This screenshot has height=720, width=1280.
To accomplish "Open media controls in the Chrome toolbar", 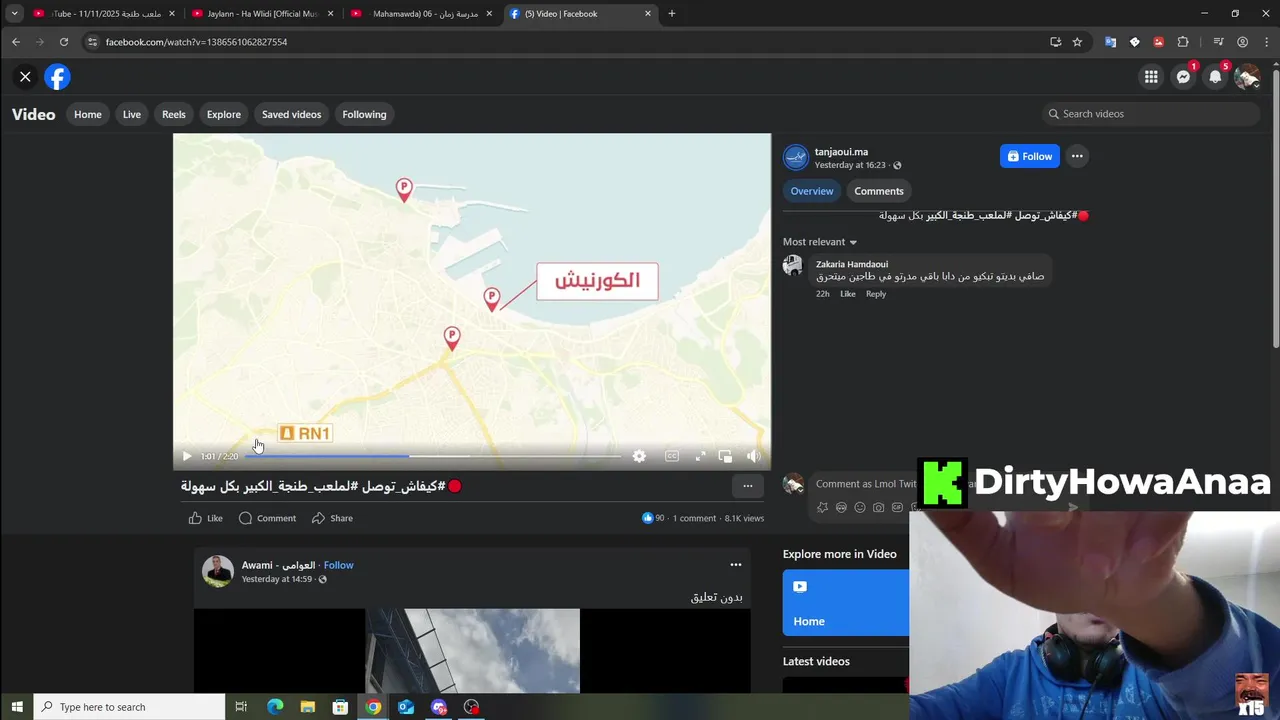I will (x=1218, y=42).
